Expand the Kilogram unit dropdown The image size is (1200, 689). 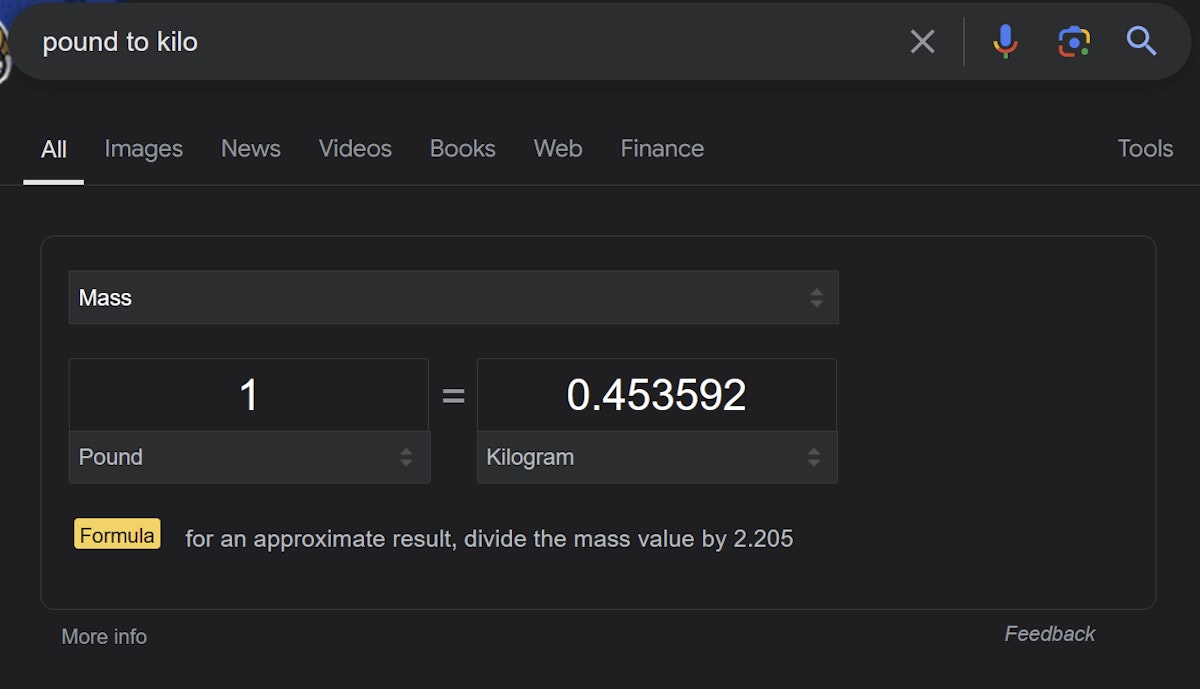[657, 457]
